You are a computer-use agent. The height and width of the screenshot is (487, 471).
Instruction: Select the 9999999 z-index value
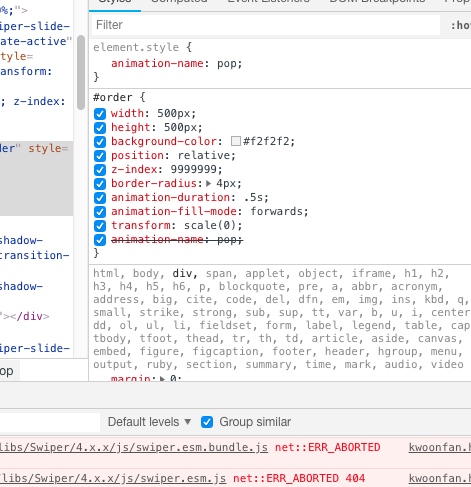(193, 169)
